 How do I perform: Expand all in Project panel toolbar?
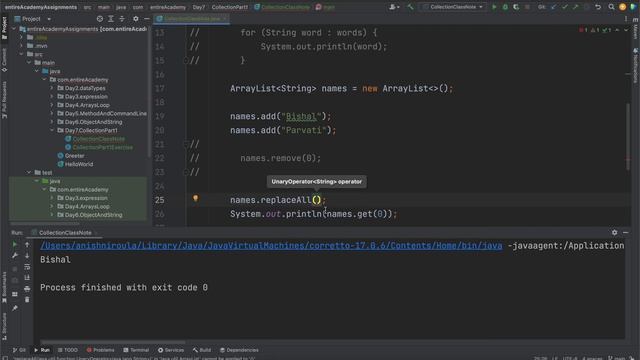click(x=111, y=19)
